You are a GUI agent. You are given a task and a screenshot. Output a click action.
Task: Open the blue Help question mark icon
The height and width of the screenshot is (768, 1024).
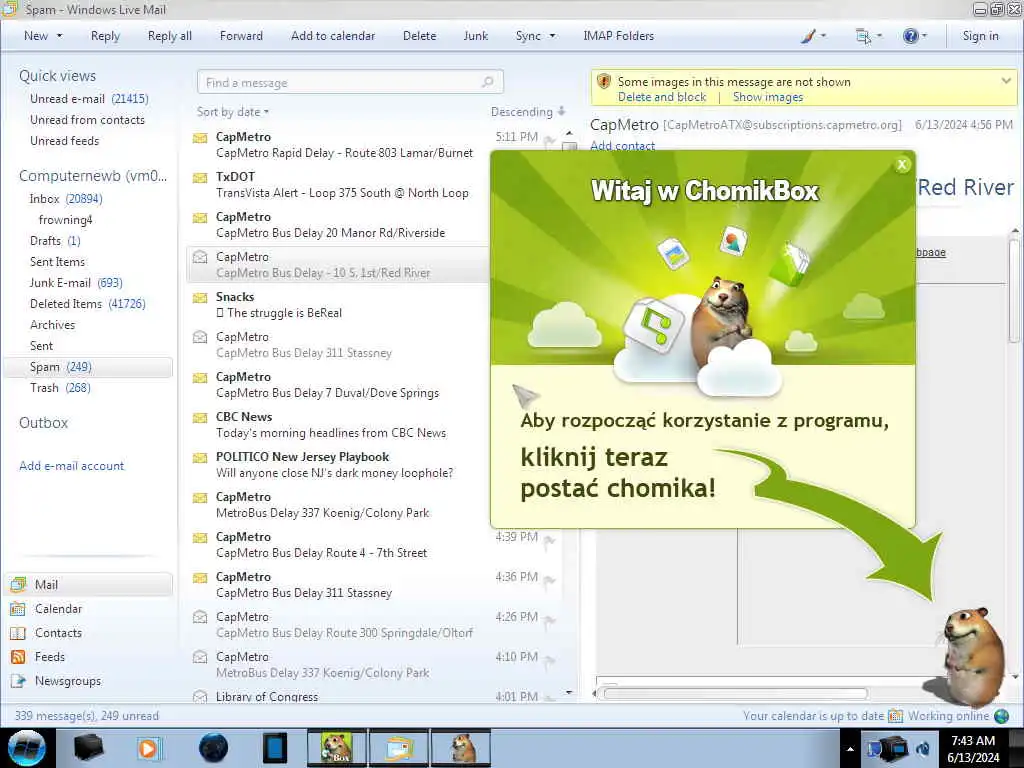tap(910, 36)
